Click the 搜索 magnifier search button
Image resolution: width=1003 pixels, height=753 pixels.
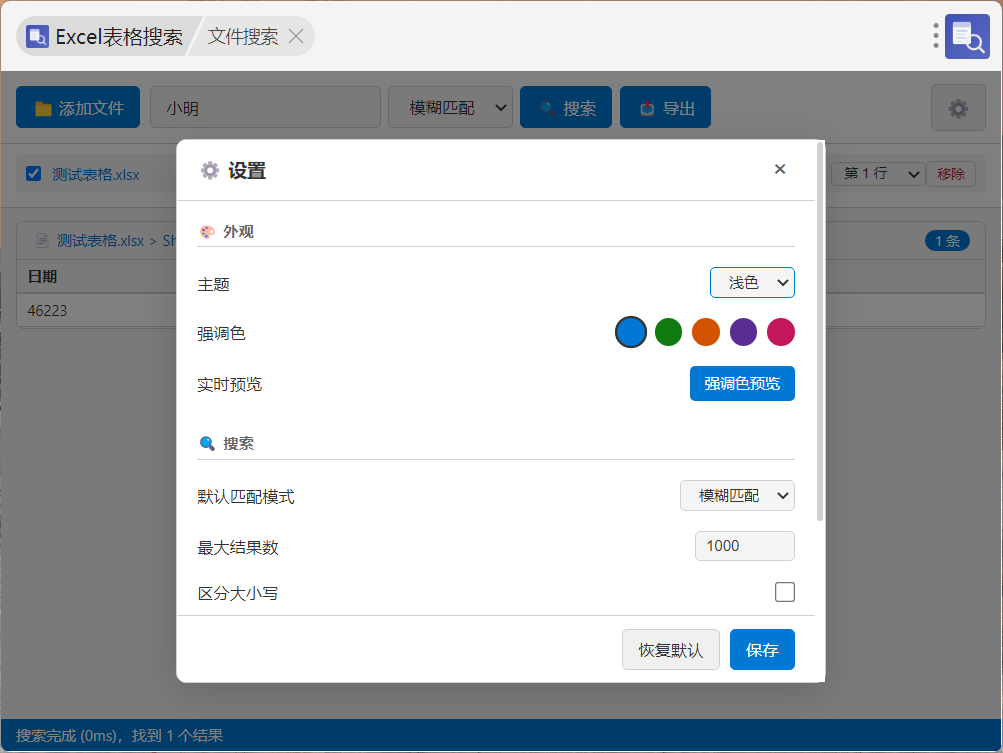pos(566,107)
